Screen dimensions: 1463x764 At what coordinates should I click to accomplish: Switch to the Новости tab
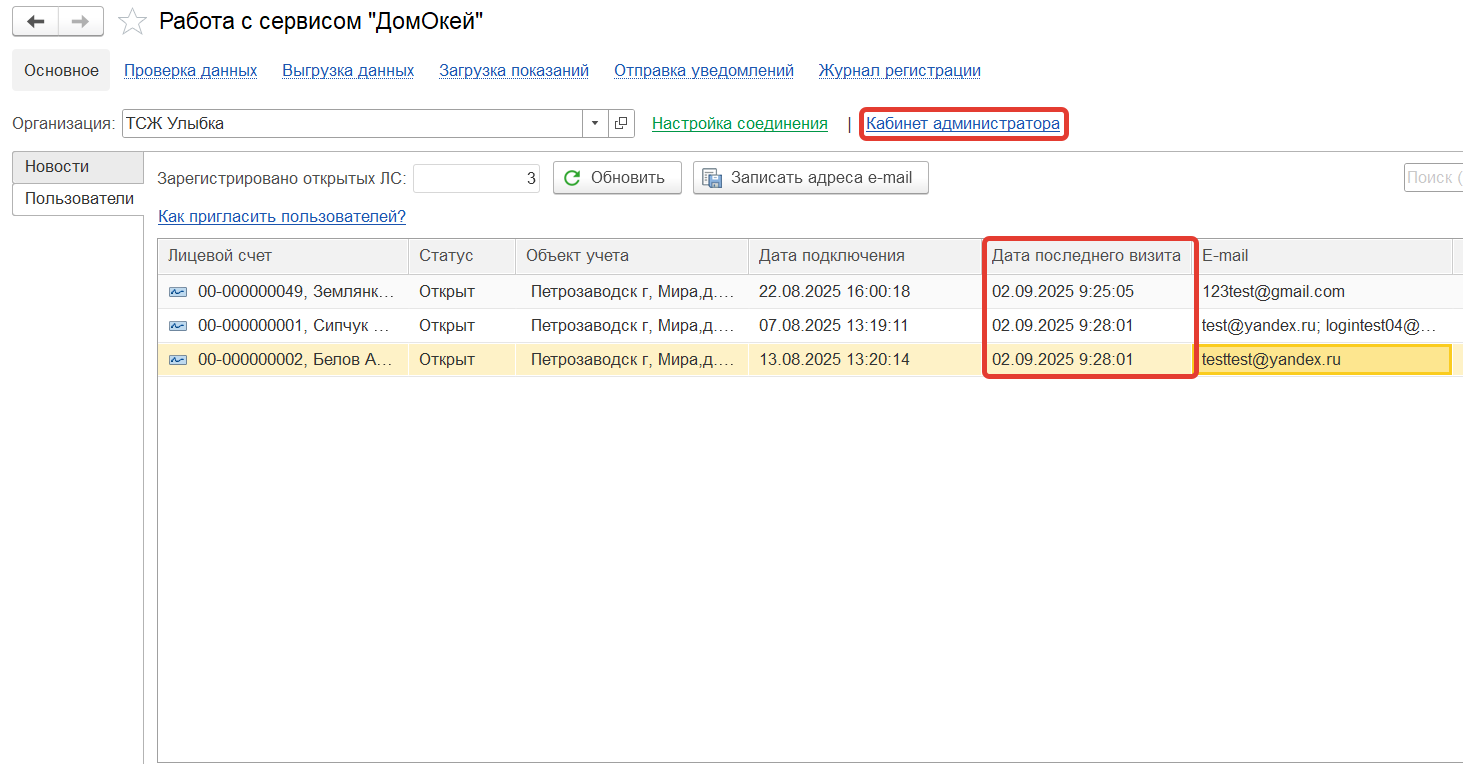[x=58, y=167]
